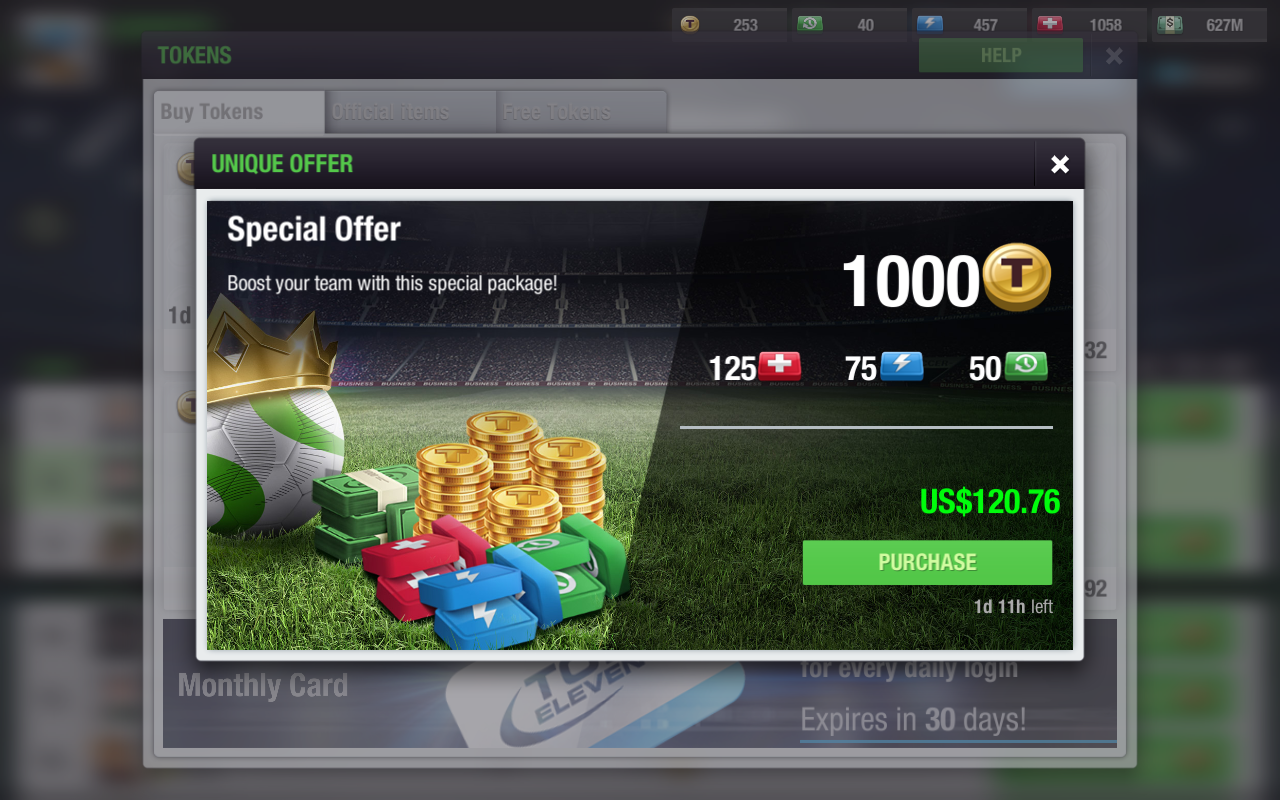1280x800 pixels.
Task: Switch to the Buy Tokens tab
Action: (x=239, y=112)
